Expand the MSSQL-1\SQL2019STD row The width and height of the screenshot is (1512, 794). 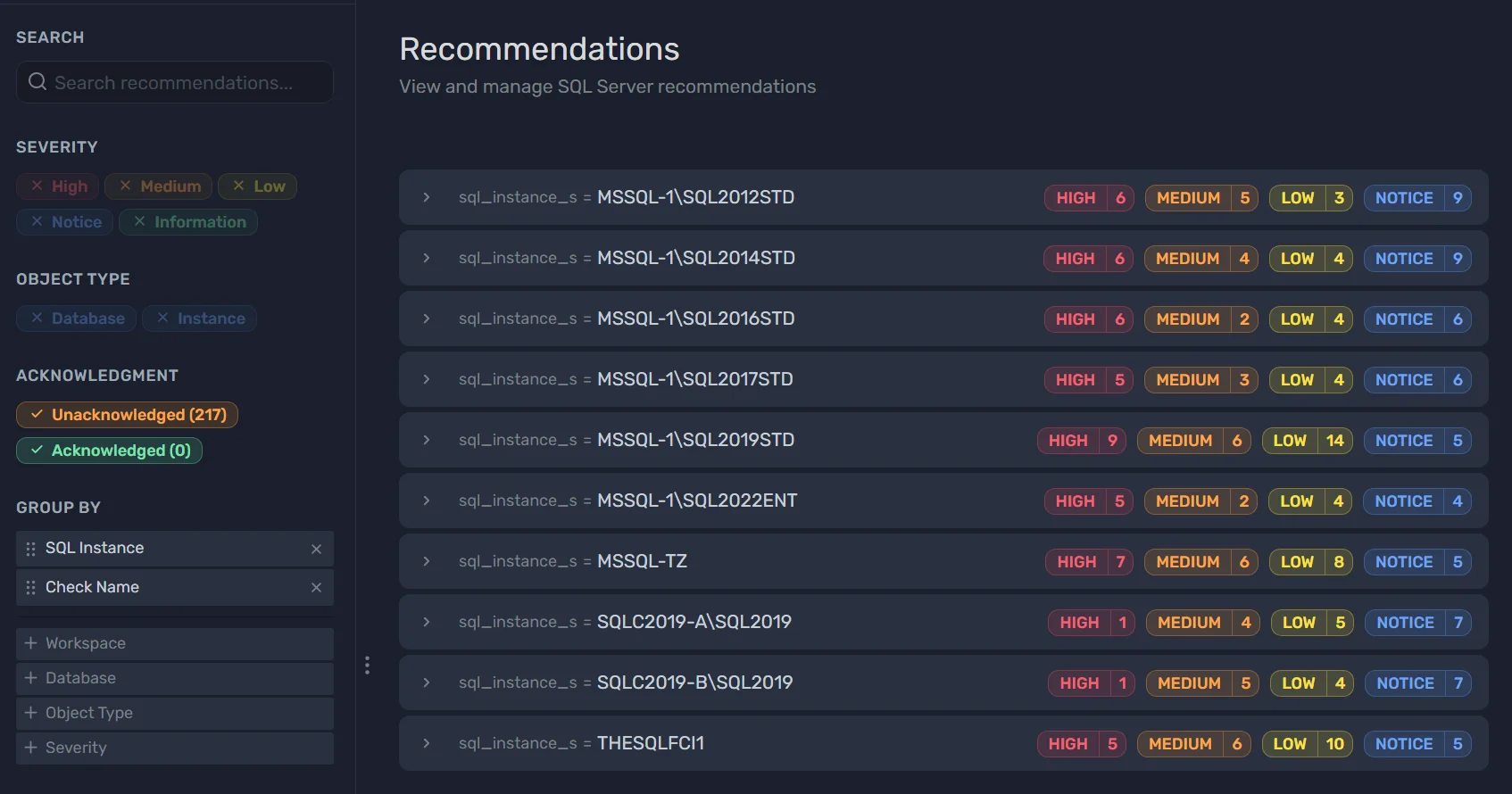coord(427,440)
